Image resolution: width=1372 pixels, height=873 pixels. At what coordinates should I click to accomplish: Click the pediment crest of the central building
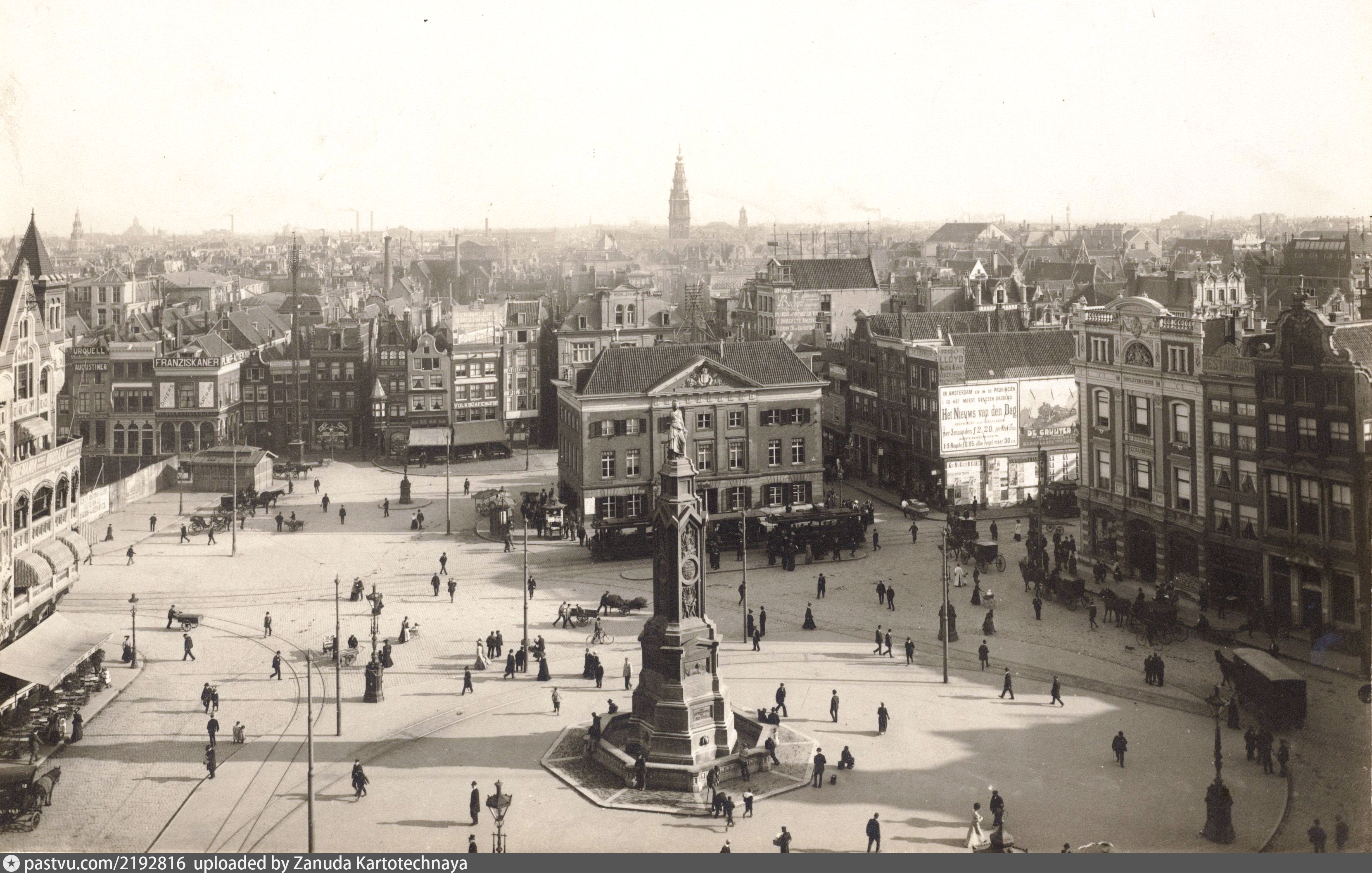[704, 377]
